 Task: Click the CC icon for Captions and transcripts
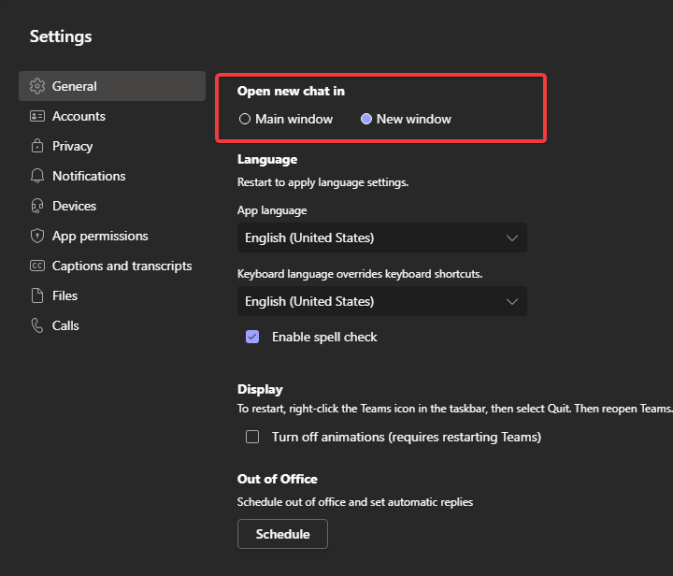click(37, 266)
